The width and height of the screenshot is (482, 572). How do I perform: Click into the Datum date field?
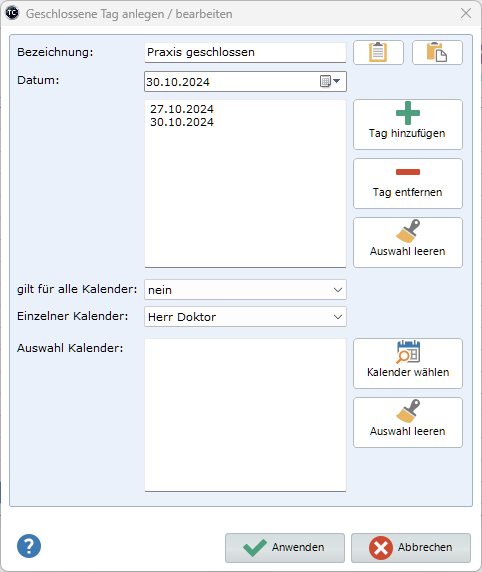click(x=232, y=81)
